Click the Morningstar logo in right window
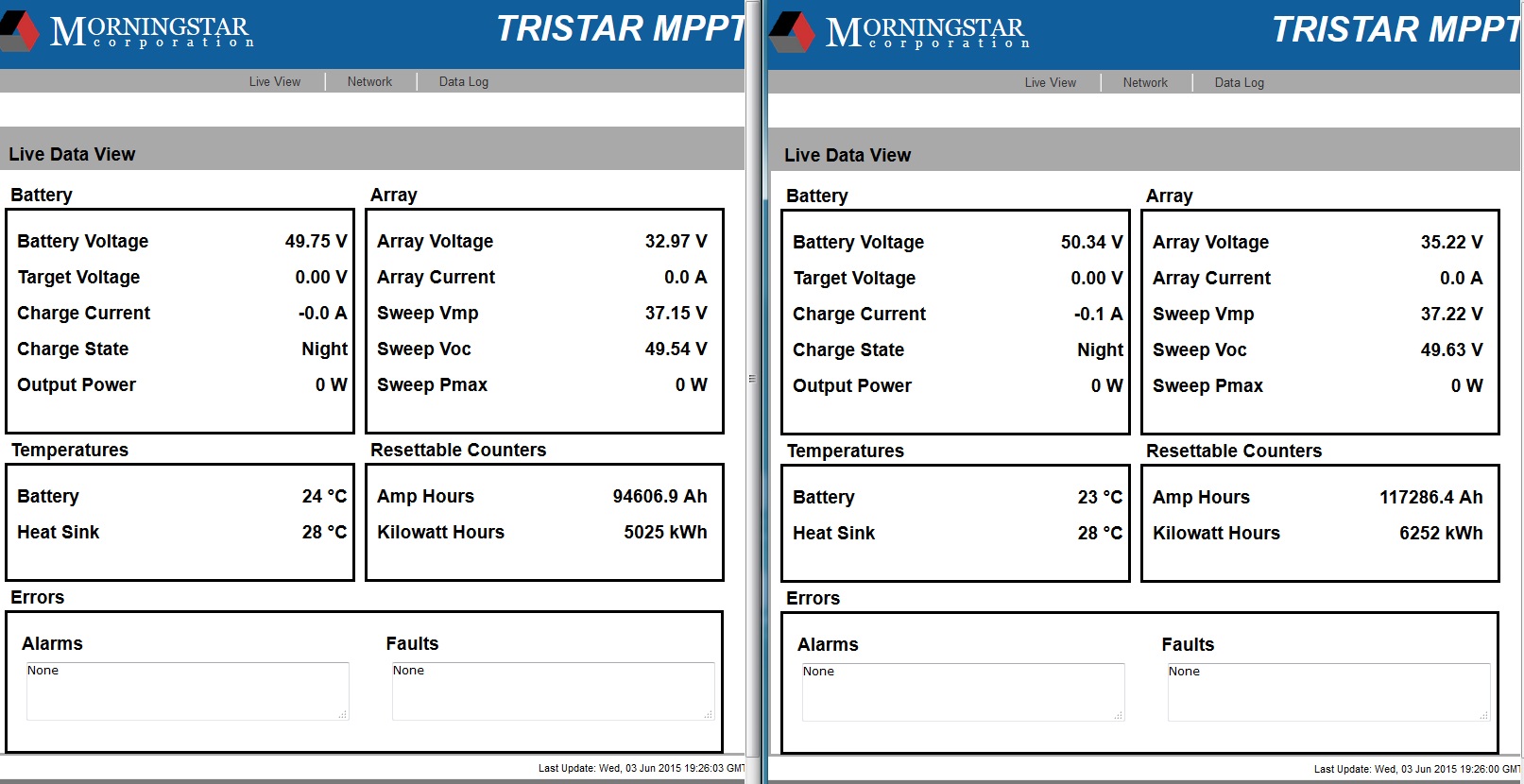 point(899,32)
